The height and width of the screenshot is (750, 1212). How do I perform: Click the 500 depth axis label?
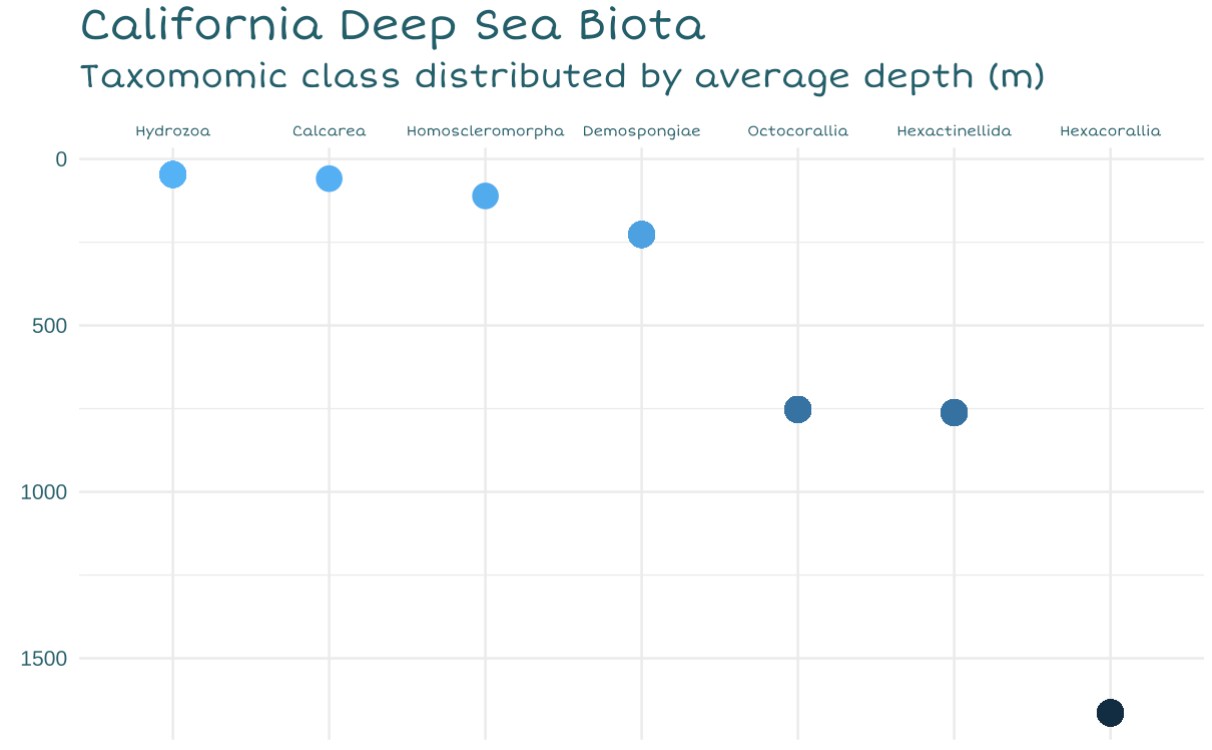click(x=50, y=326)
